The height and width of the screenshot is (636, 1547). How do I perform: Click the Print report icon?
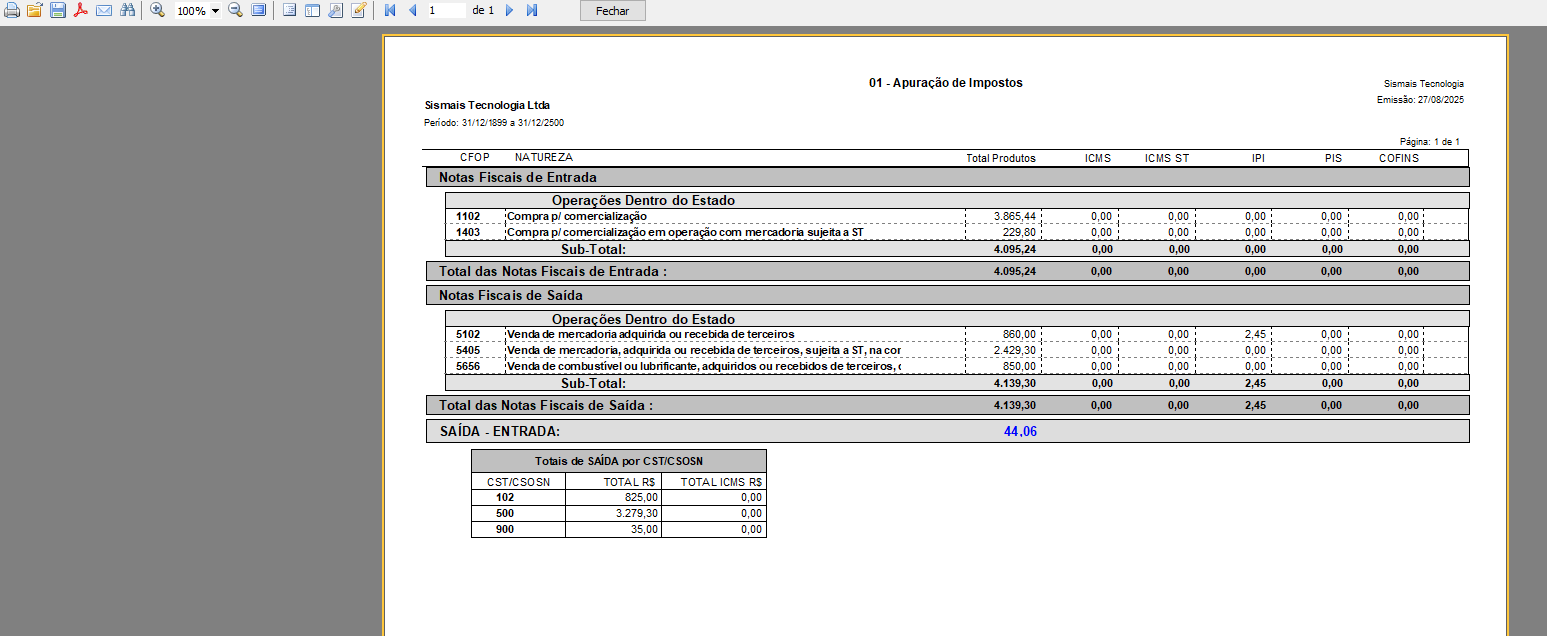point(11,10)
